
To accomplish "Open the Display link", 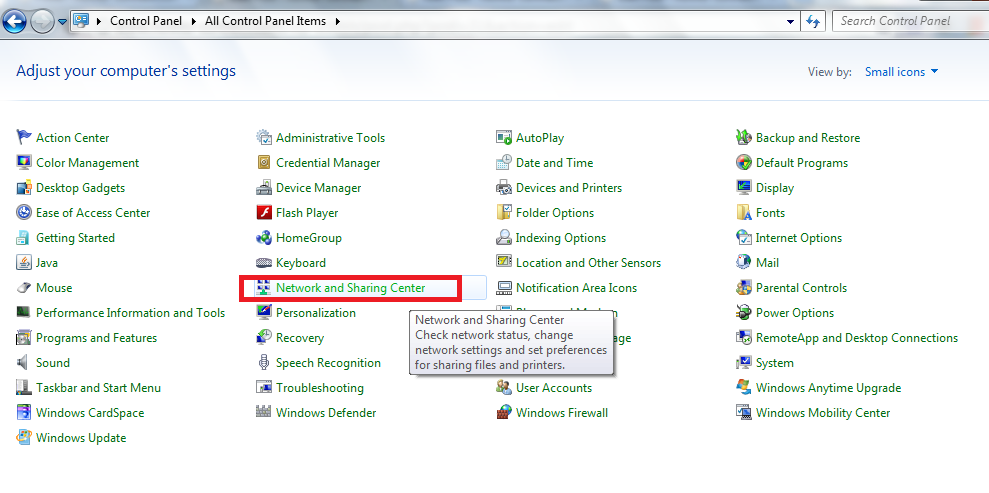I will coord(775,188).
